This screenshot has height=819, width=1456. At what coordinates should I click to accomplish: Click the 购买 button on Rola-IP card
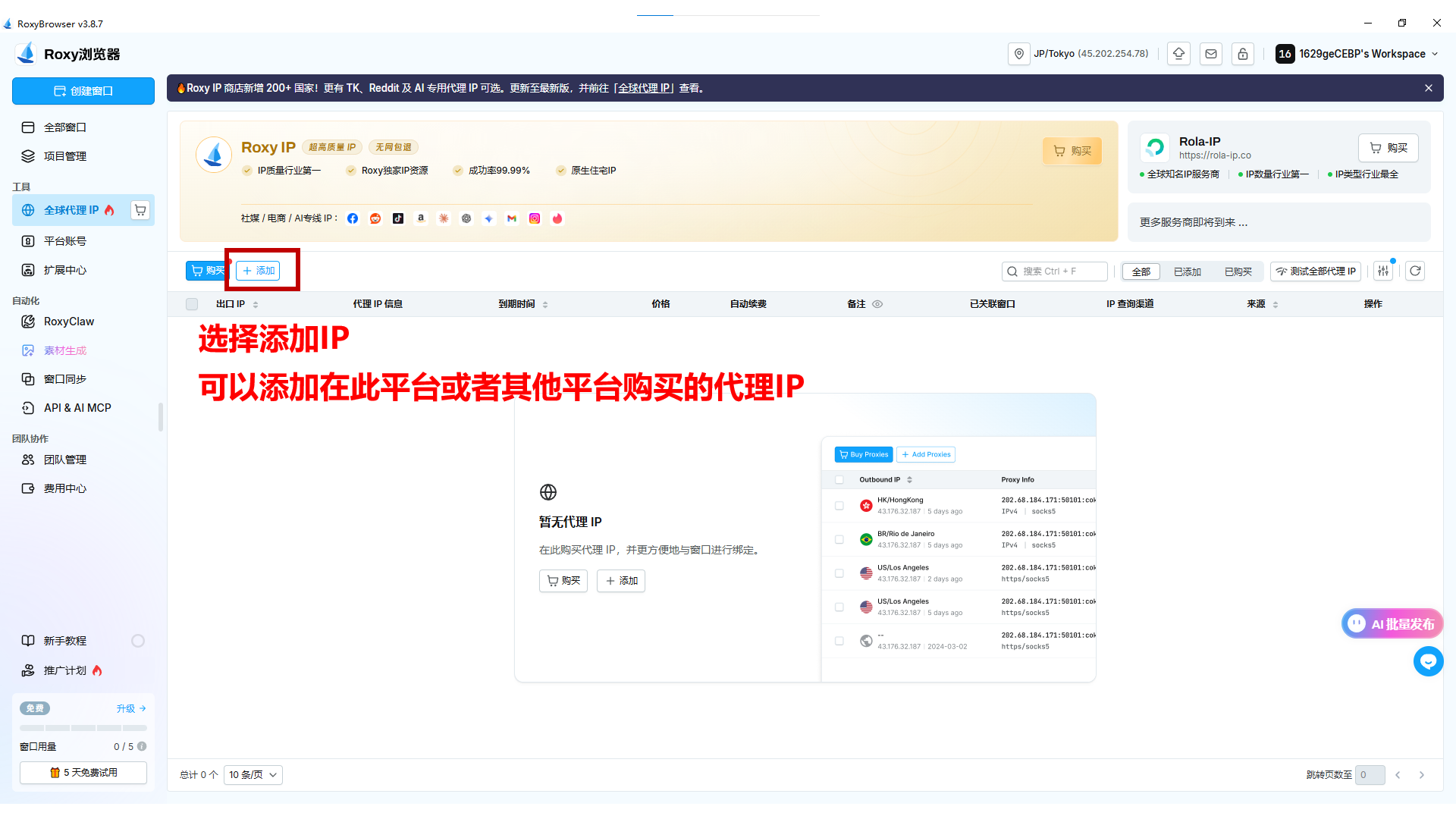[1389, 148]
